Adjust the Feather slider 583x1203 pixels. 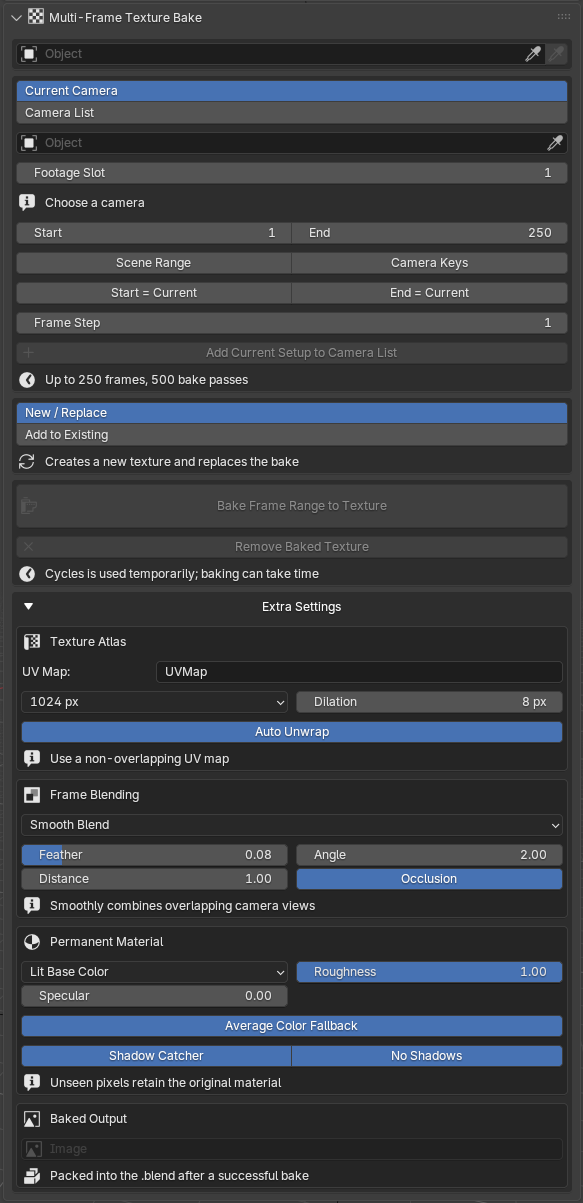[x=154, y=855]
